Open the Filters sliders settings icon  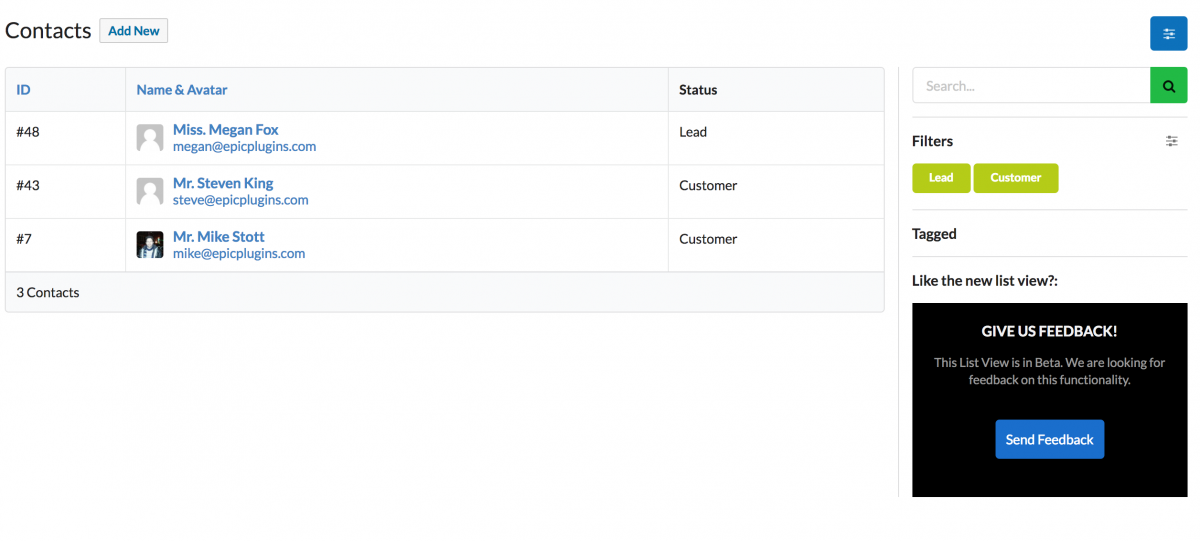pos(1172,141)
